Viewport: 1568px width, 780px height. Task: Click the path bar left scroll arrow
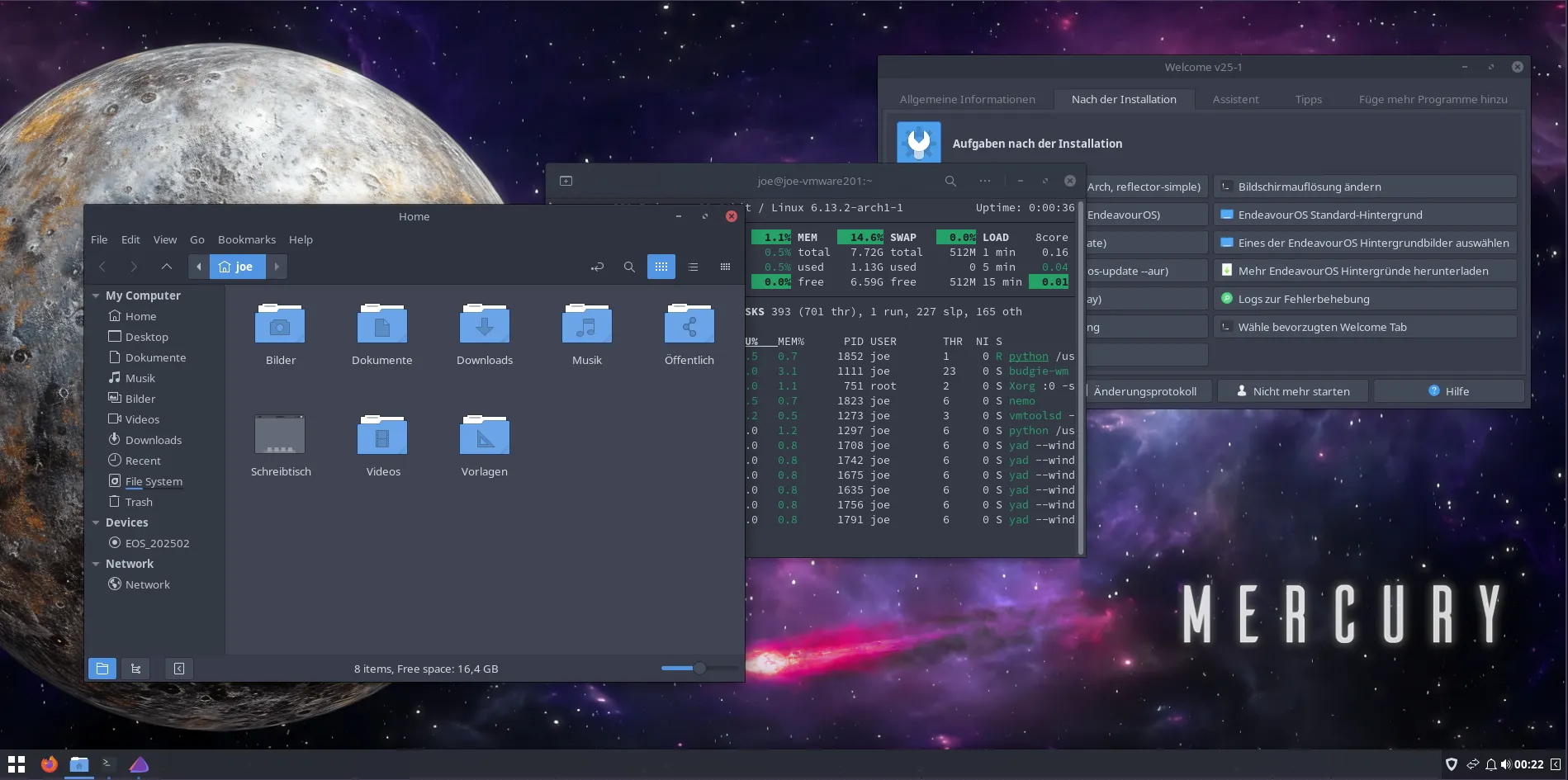point(199,267)
